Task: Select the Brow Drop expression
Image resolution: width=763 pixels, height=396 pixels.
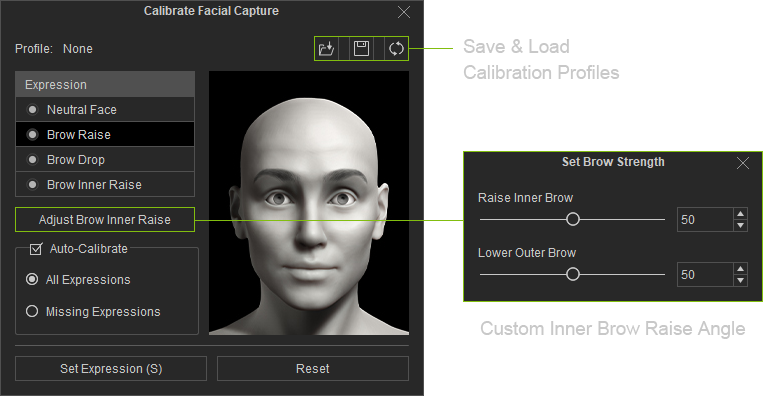Action: pos(105,160)
